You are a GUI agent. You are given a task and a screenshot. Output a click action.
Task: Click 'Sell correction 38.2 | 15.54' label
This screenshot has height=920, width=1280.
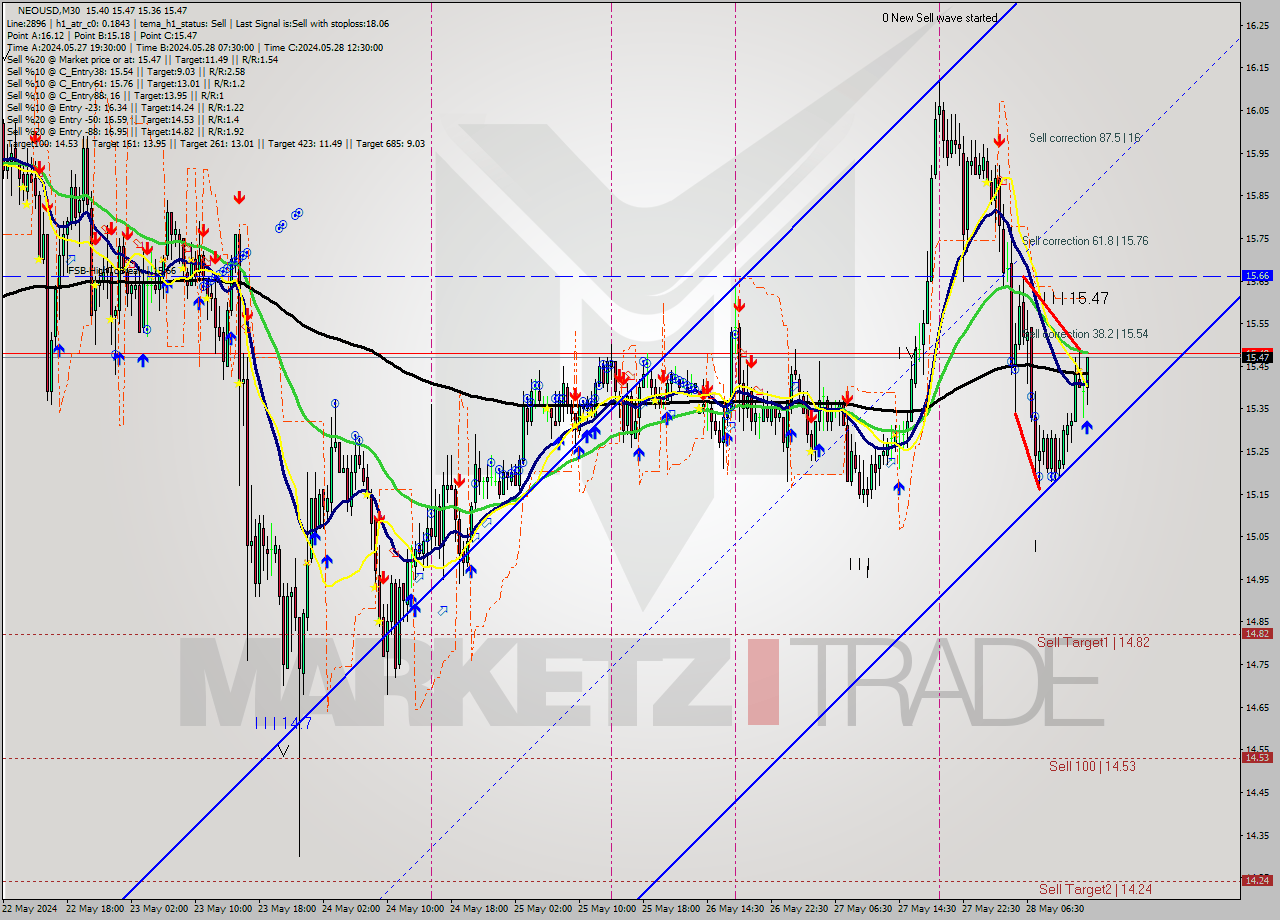click(x=1087, y=334)
